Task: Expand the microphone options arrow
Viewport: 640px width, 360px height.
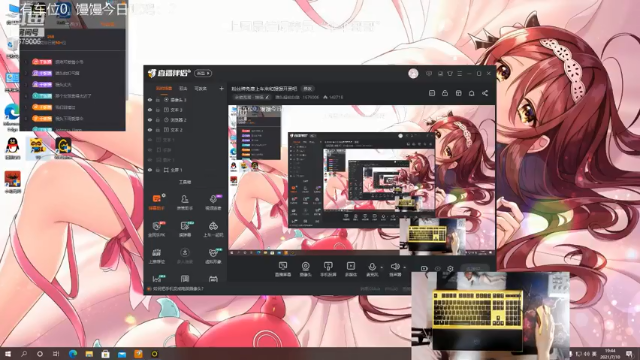Action: pos(382,267)
